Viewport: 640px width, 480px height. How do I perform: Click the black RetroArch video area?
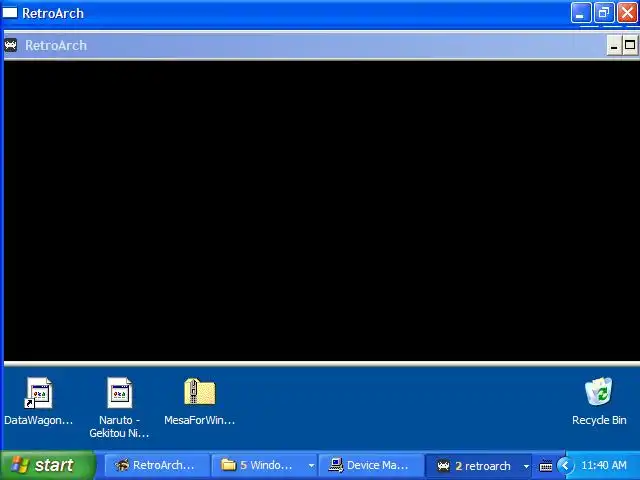pos(322,211)
